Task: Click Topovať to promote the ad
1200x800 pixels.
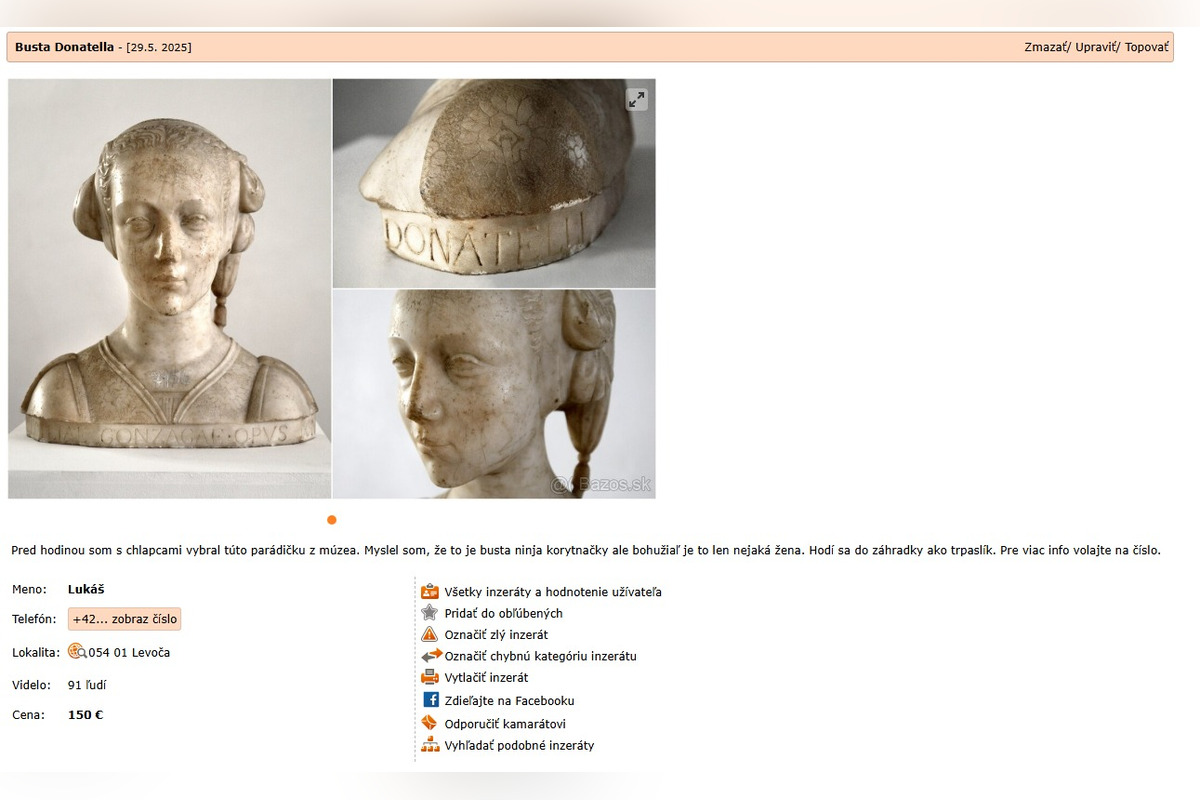Action: pyautogui.click(x=1146, y=47)
